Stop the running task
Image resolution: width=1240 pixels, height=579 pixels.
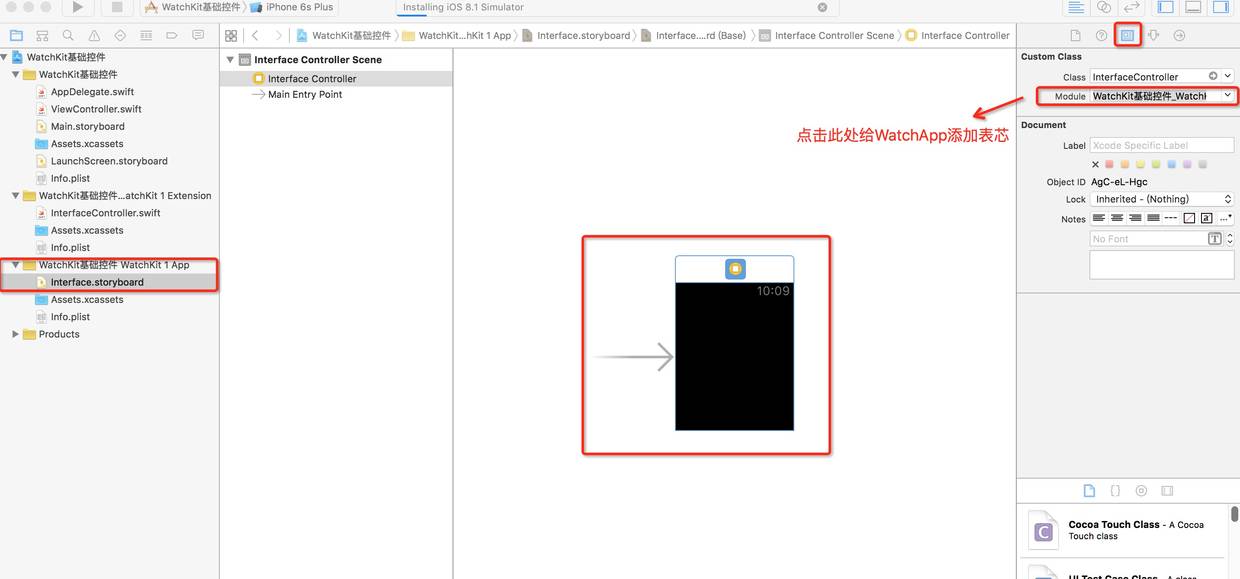click(x=117, y=7)
